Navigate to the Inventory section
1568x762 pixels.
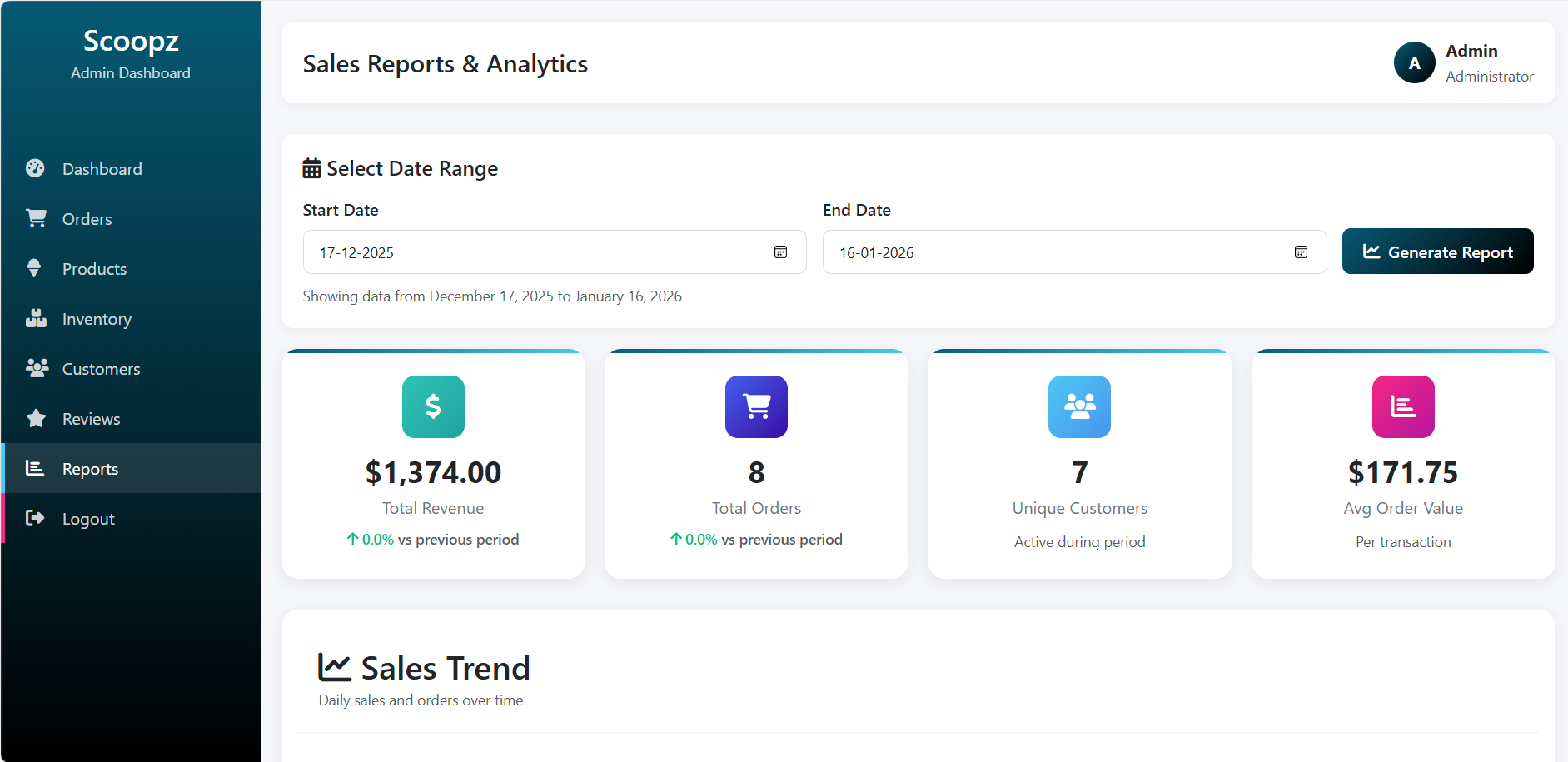click(x=97, y=319)
